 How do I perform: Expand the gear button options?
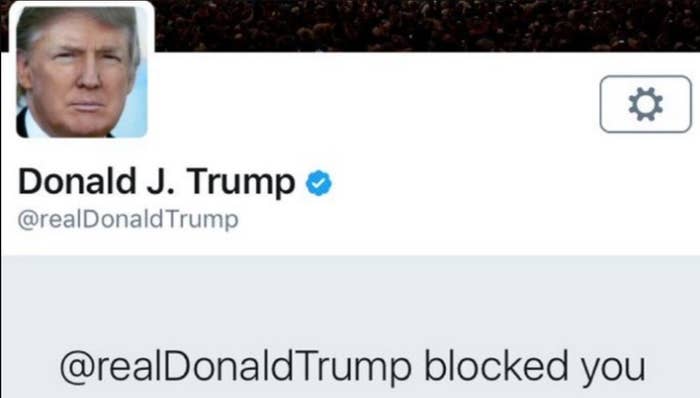[646, 104]
